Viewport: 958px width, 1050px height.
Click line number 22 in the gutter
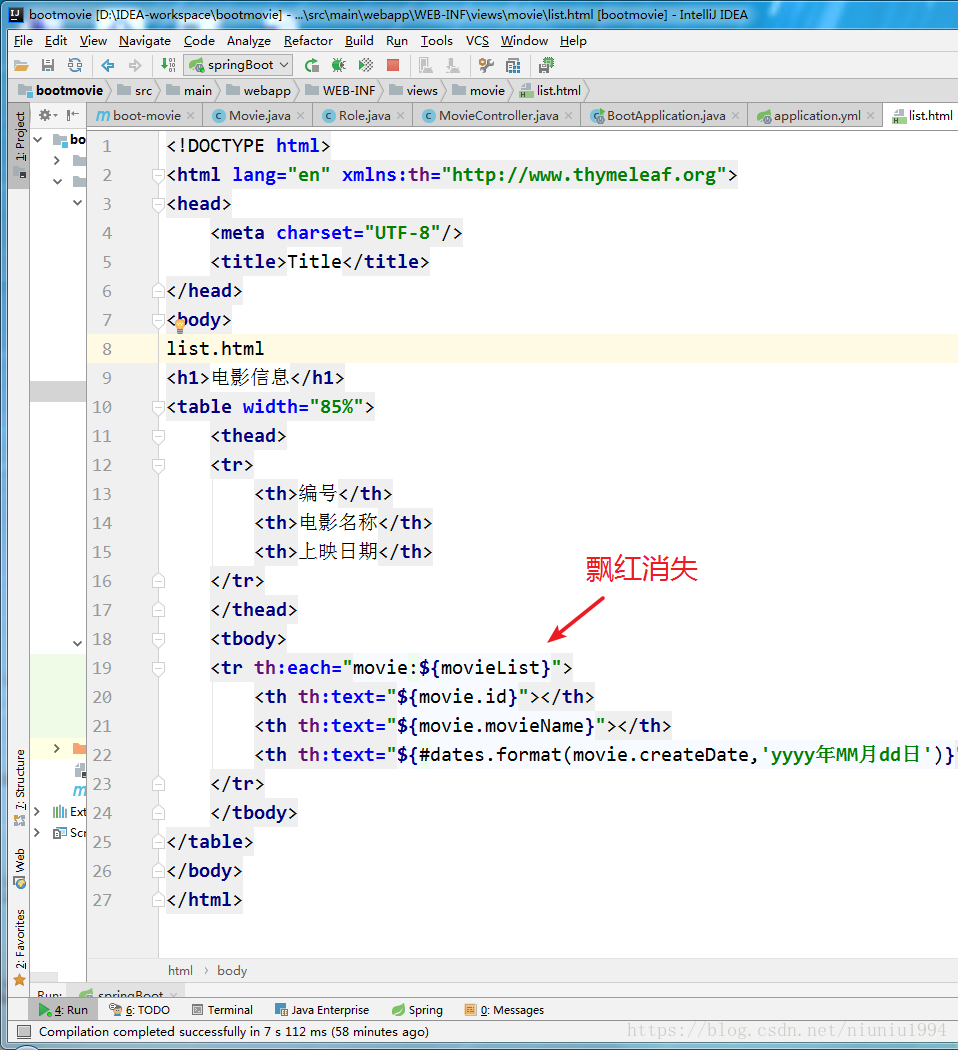point(102,755)
